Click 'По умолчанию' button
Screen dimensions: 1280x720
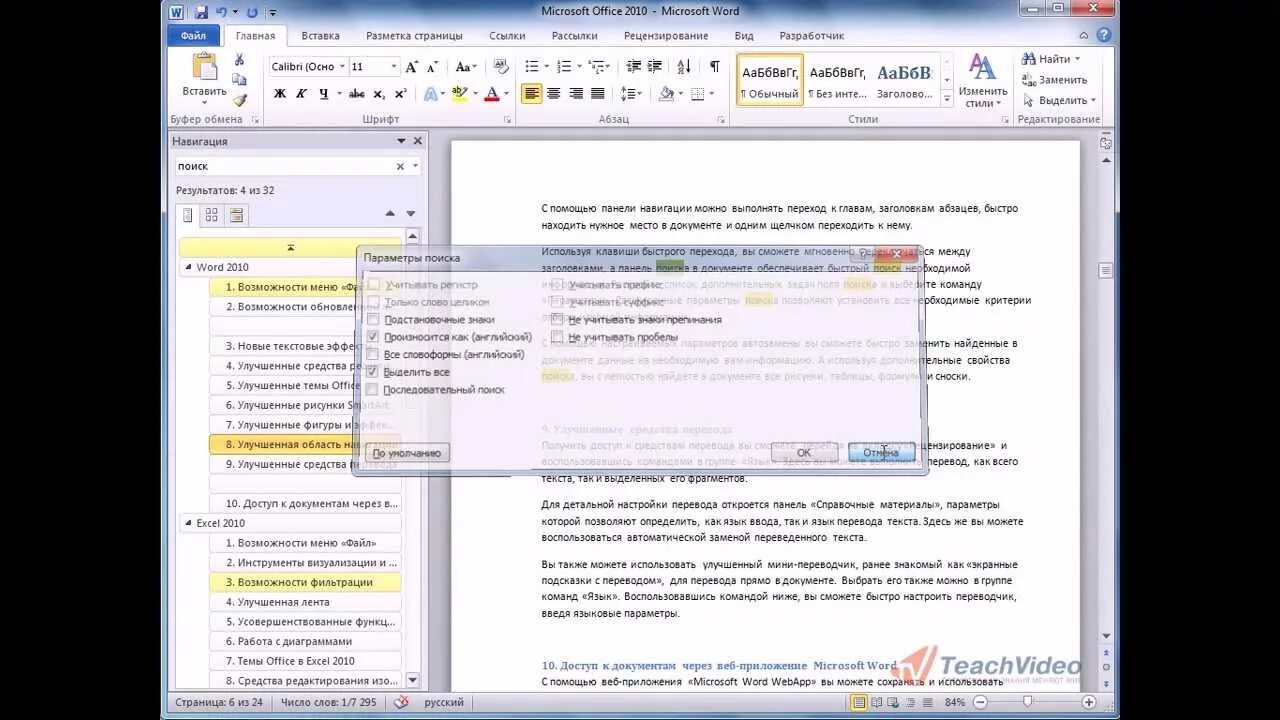pos(407,453)
